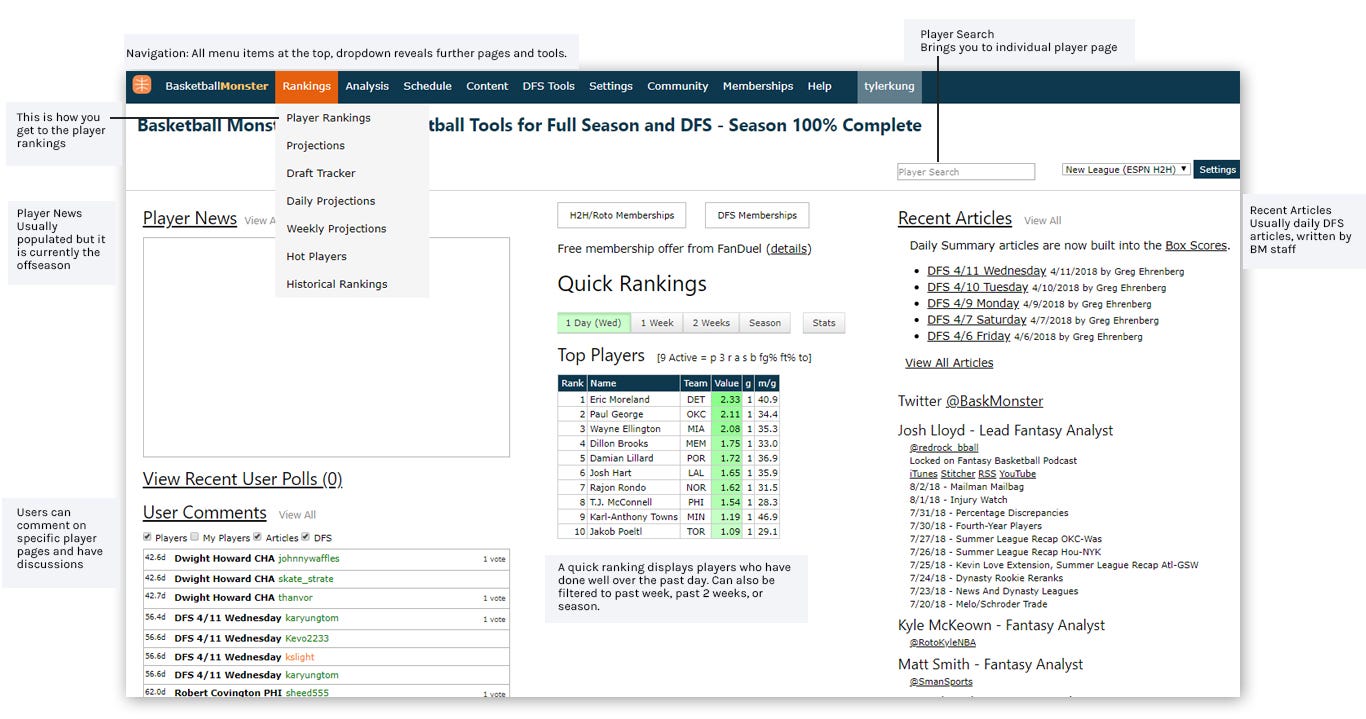
Task: Click the BasketballMonster basketball logo icon
Action: coord(142,85)
